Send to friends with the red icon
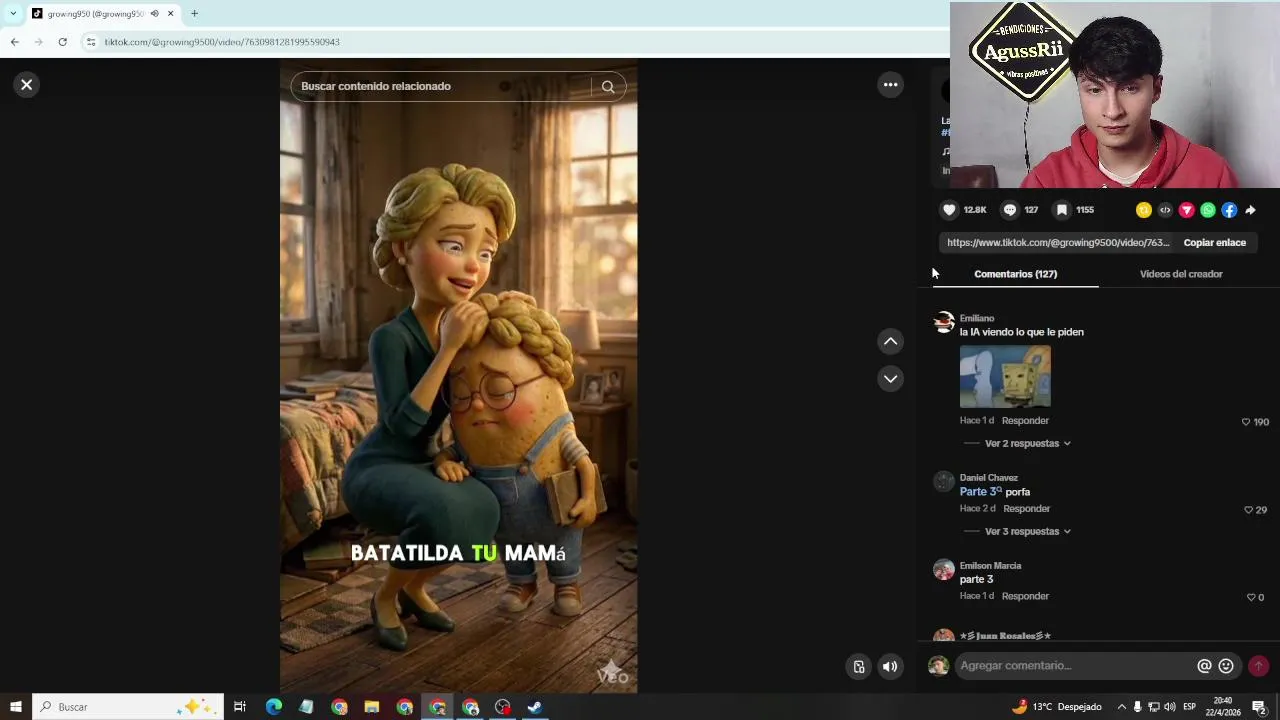 pyautogui.click(x=1187, y=210)
